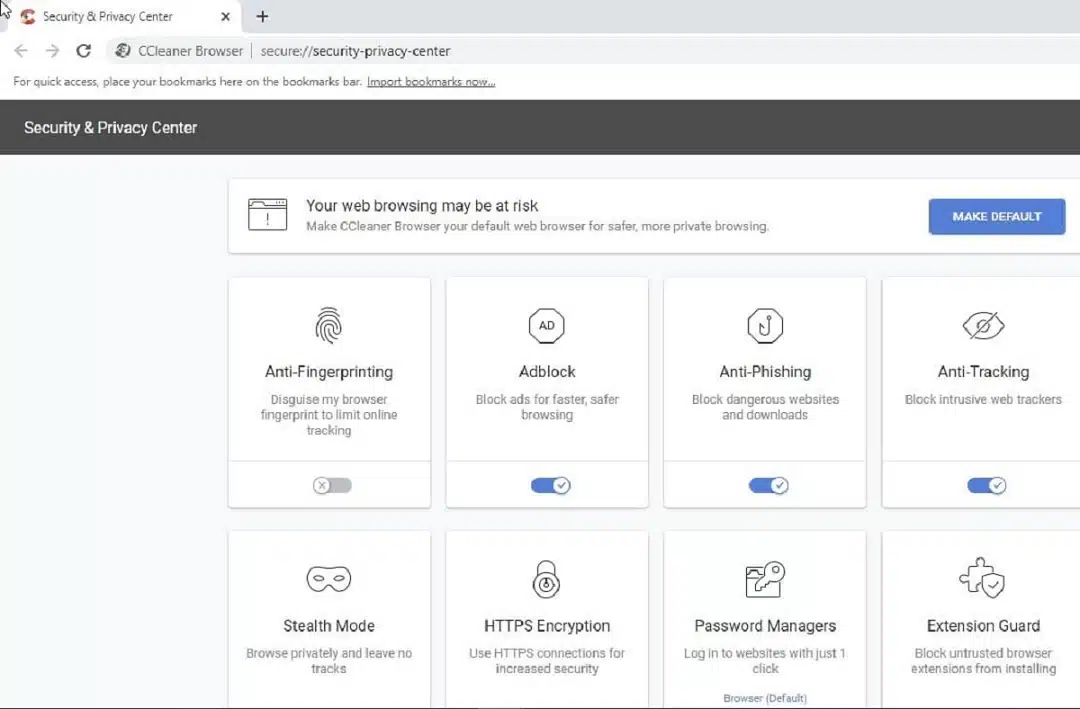Click the Anti-Phishing hook icon
The width and height of the screenshot is (1080, 709).
point(765,325)
